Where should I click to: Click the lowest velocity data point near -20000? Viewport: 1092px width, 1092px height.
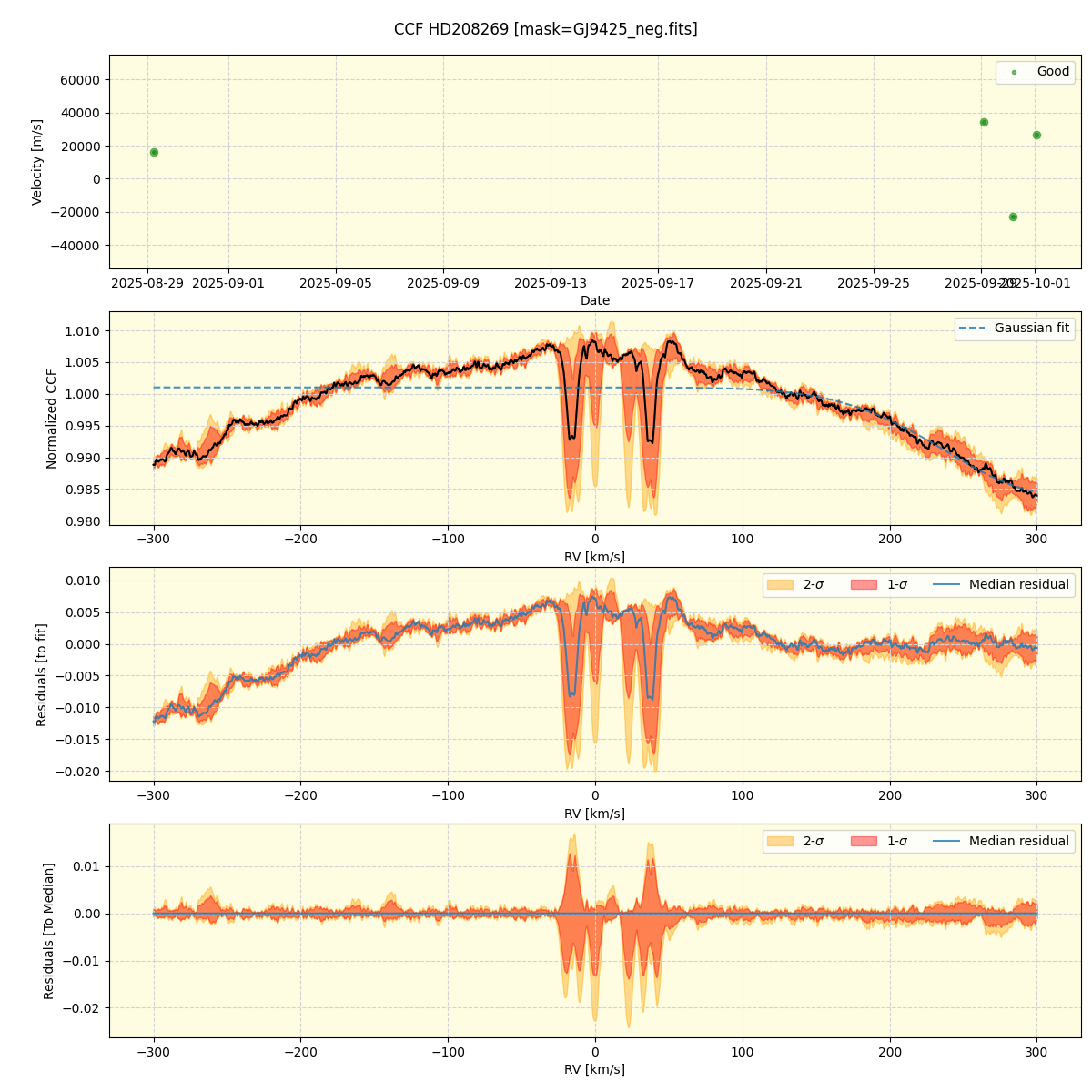pyautogui.click(x=1013, y=217)
